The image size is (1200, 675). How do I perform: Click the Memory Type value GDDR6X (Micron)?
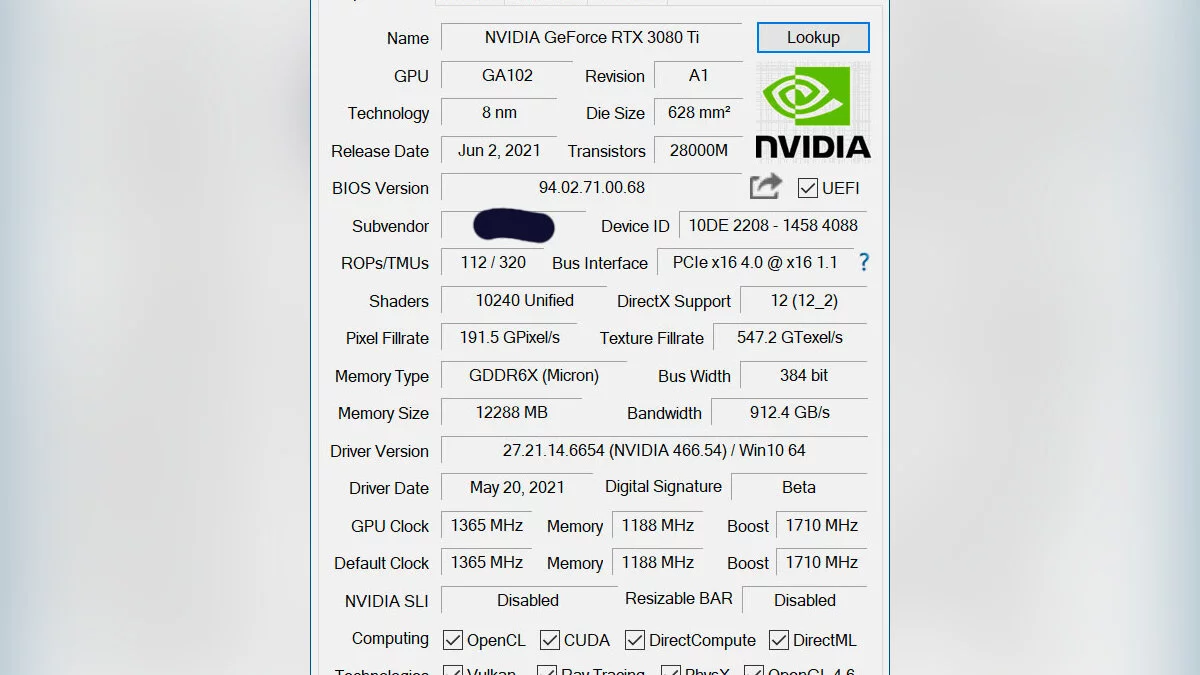534,376
